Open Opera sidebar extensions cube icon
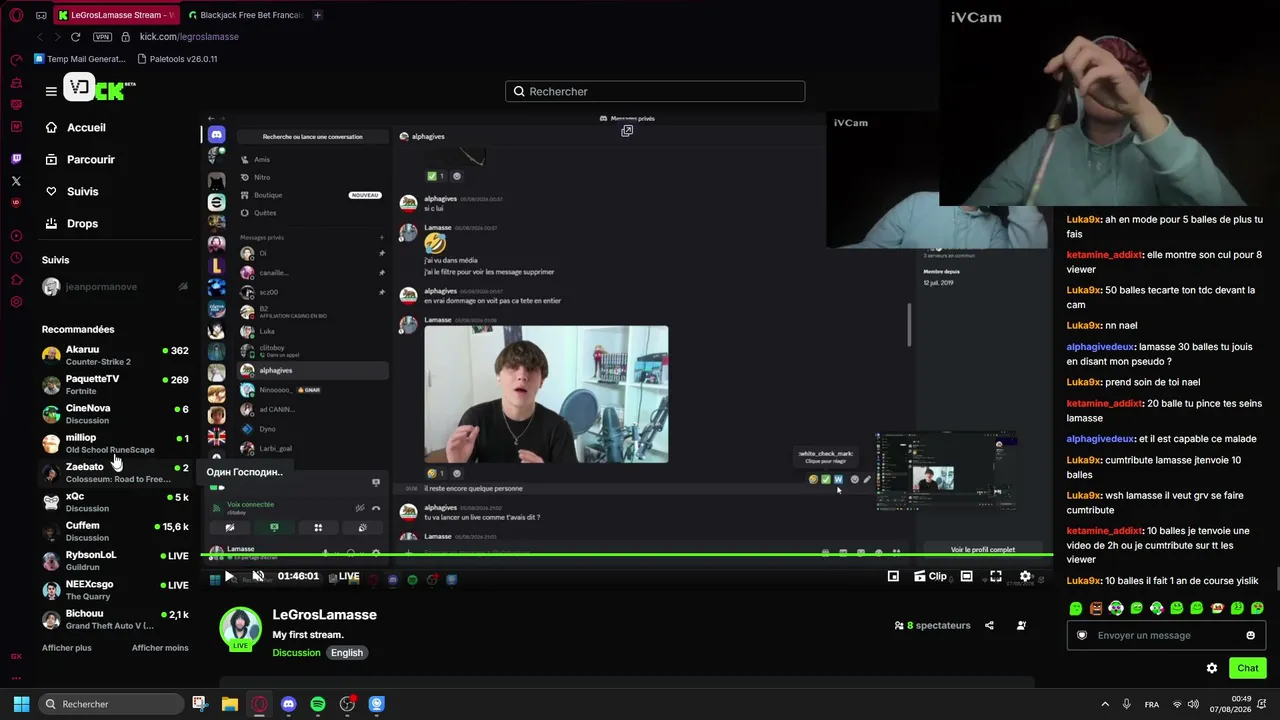 pos(16,280)
